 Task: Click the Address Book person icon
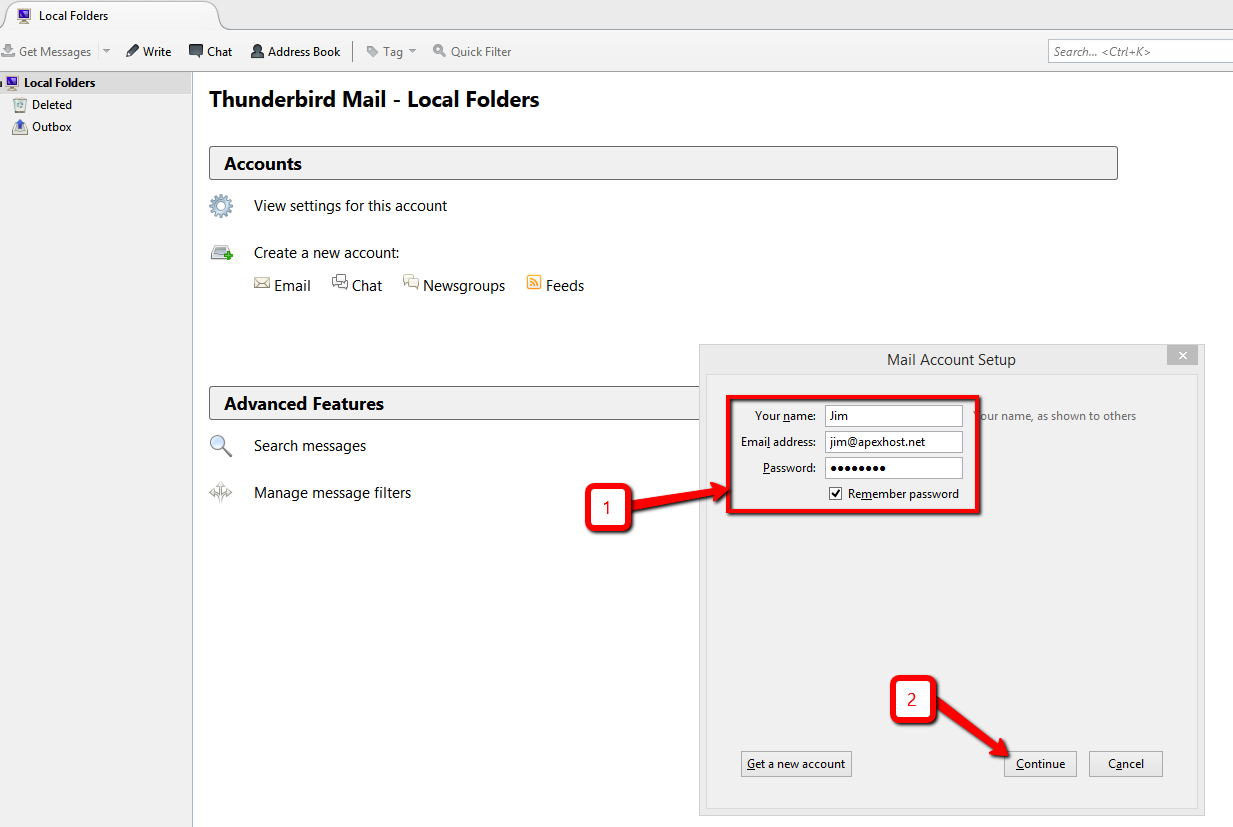257,51
